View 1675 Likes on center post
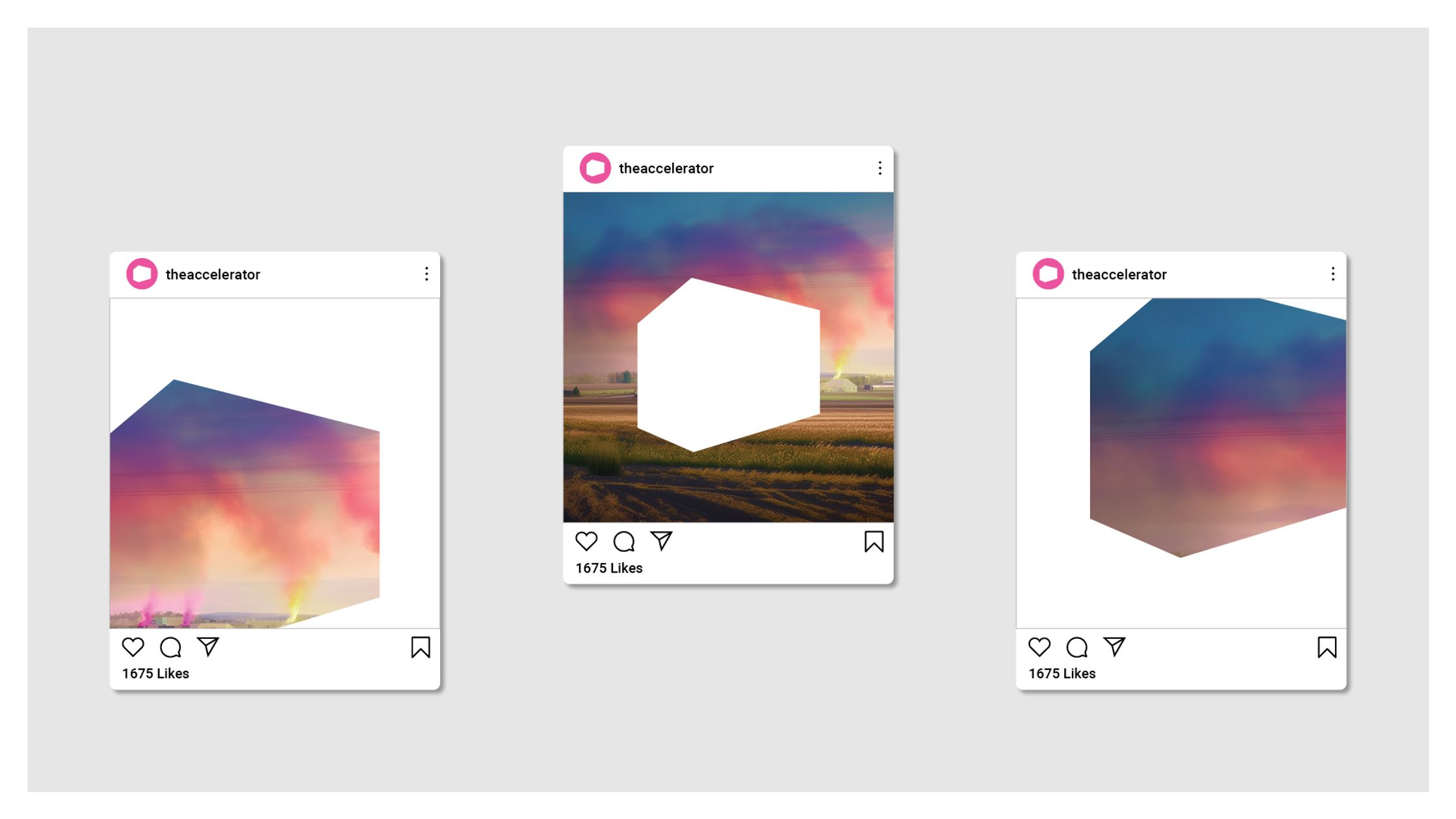The width and height of the screenshot is (1456, 819). click(x=609, y=568)
